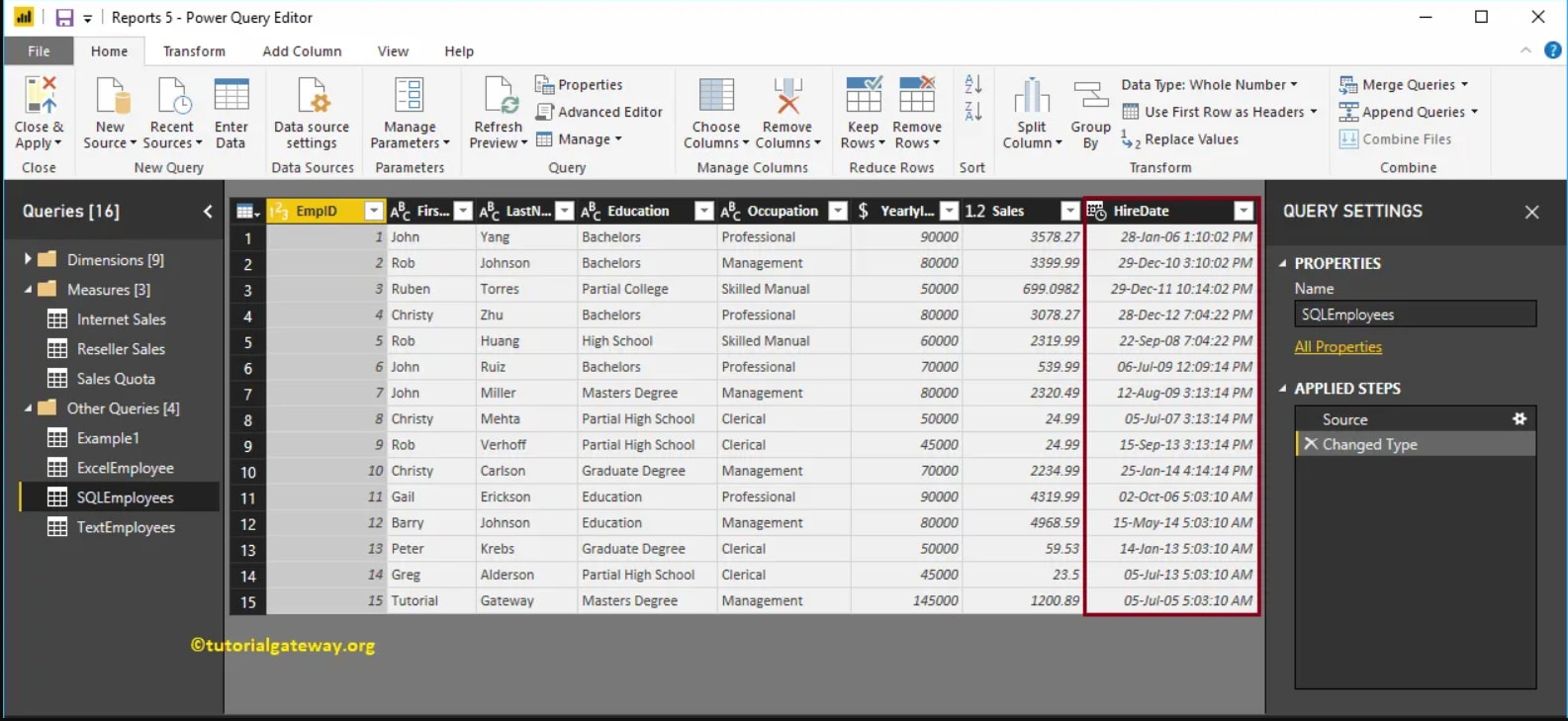Click the HireDate data type icon
The height and width of the screenshot is (721, 1568).
(x=1096, y=211)
